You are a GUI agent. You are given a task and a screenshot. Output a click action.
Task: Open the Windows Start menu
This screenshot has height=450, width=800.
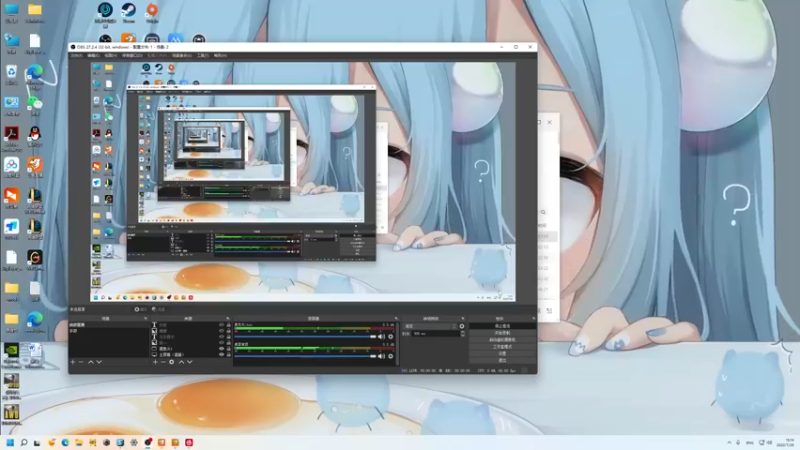click(x=10, y=442)
